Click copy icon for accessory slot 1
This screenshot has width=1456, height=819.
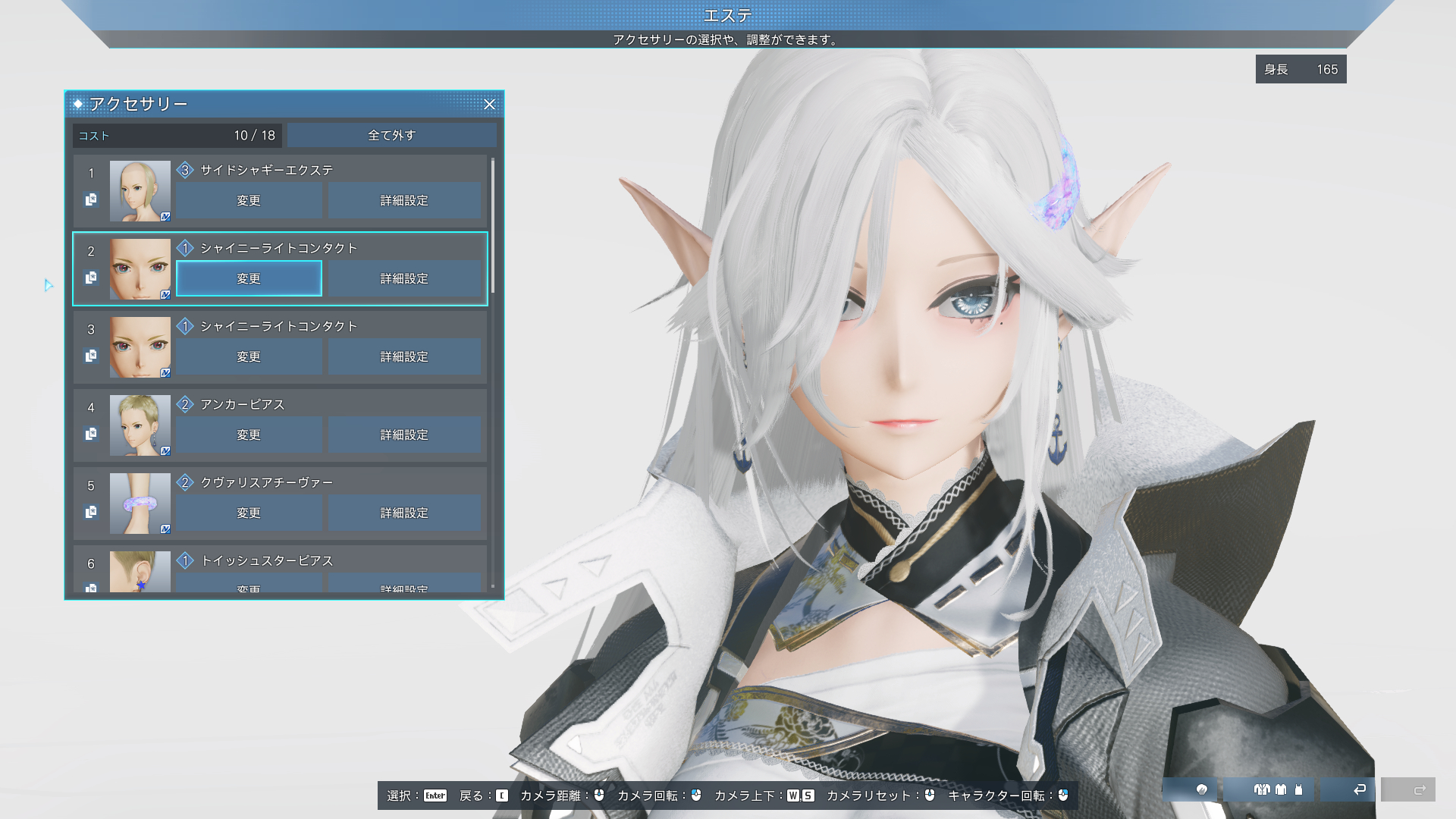tap(91, 199)
